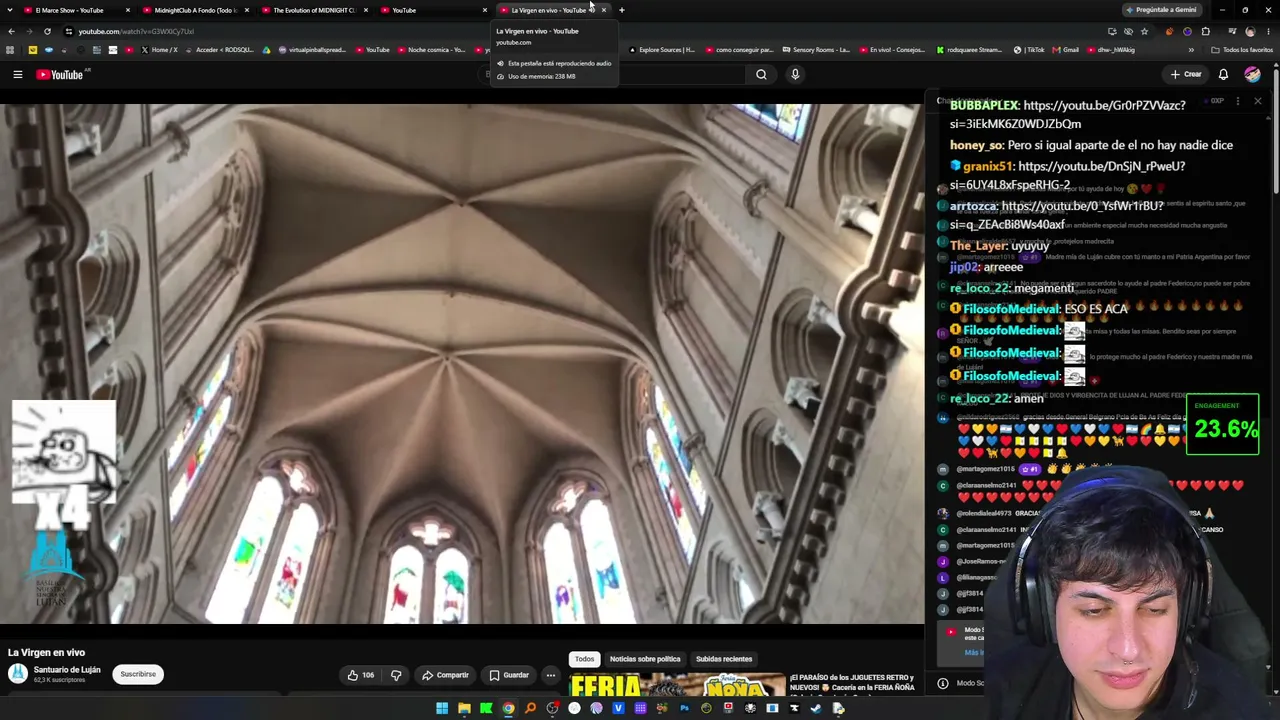This screenshot has height=720, width=1280.
Task: Close the live chat panel
Action: (x=1257, y=101)
